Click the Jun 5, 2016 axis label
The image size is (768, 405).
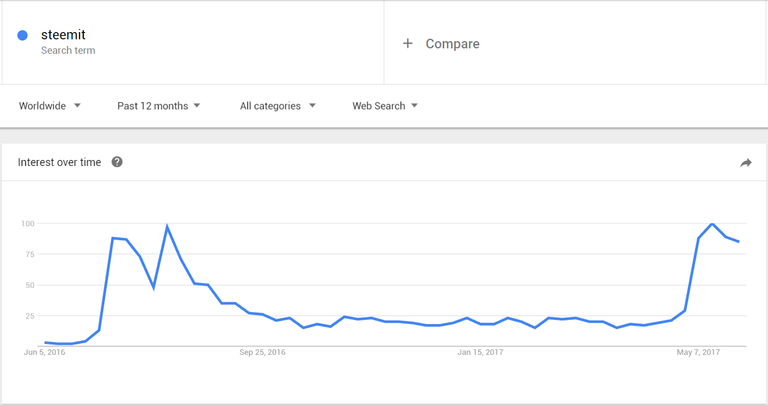[x=45, y=352]
